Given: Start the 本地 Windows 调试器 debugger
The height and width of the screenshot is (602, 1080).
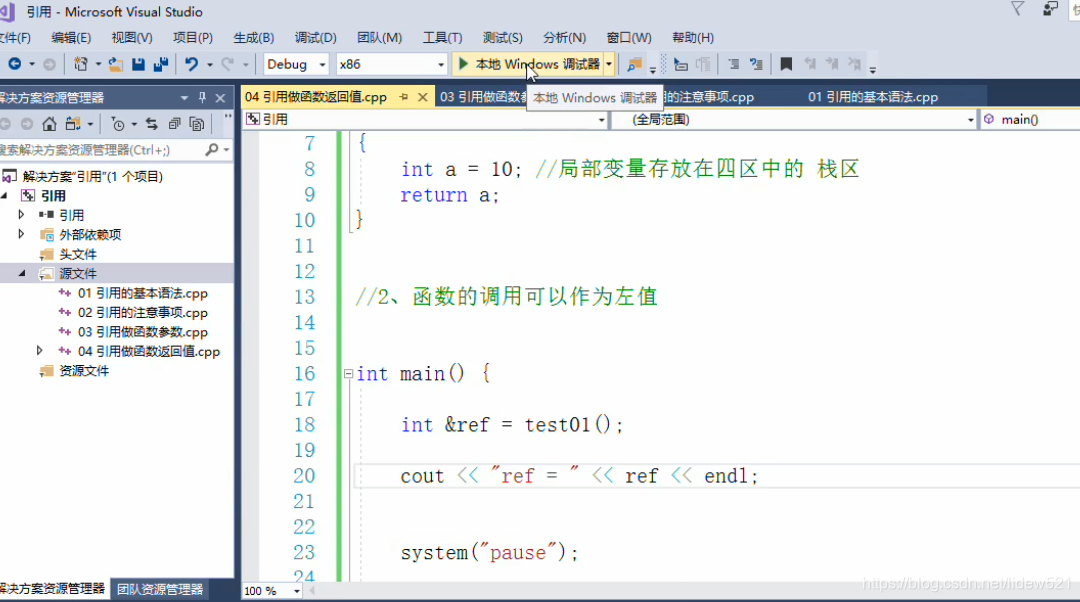Looking at the screenshot, I should click(x=528, y=64).
